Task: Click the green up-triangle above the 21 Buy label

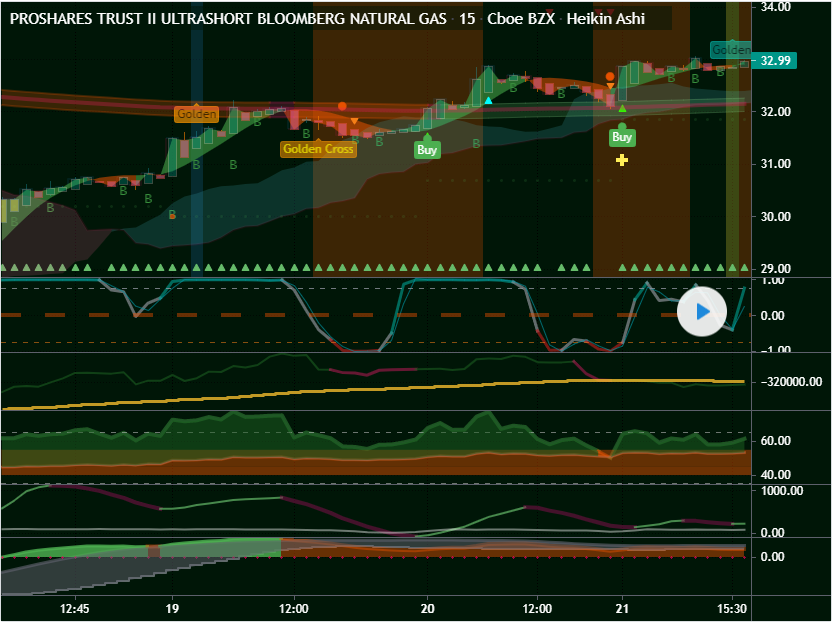Action: [x=622, y=109]
